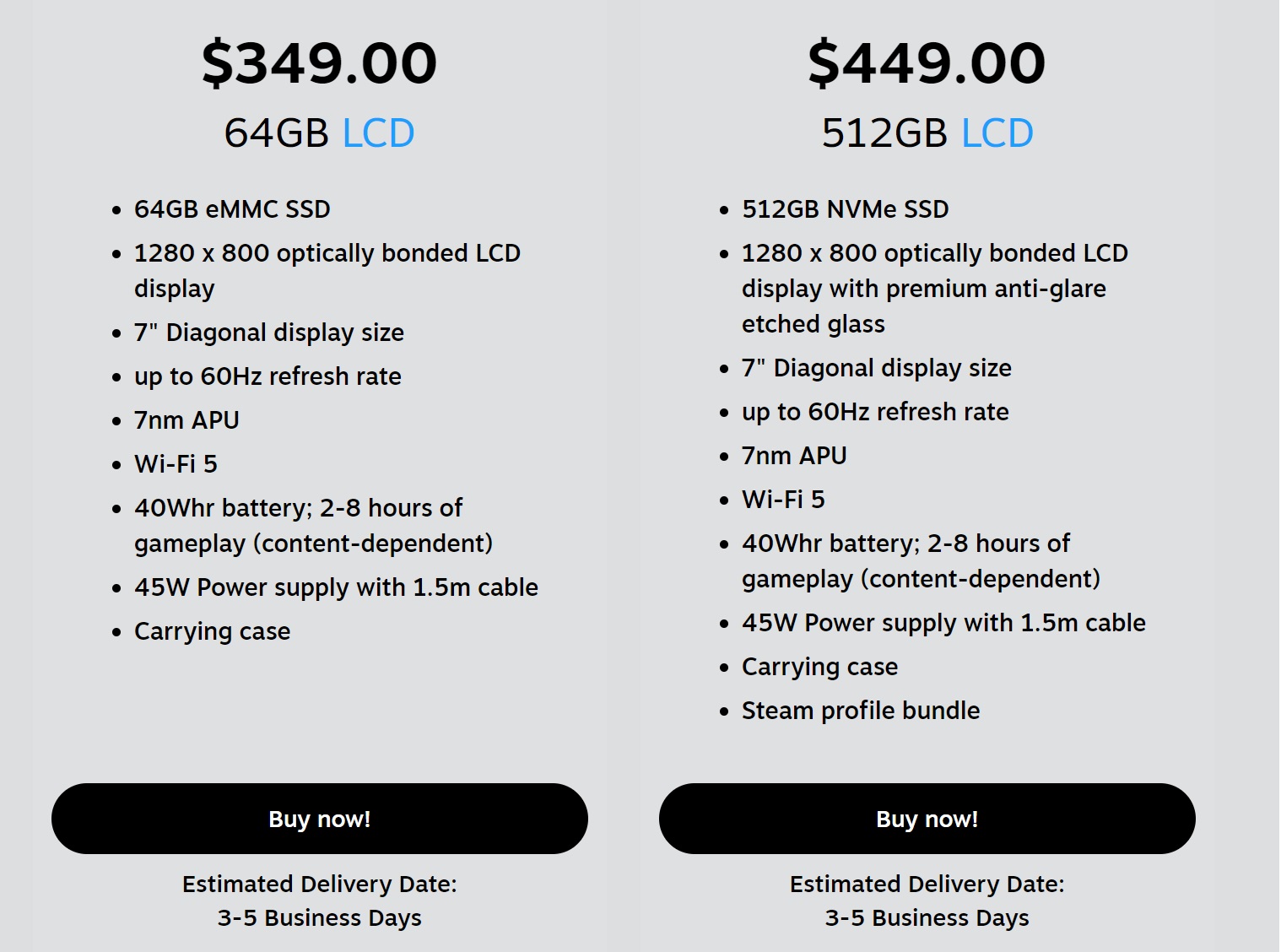
Task: Click 7nm APU in the 64GB list
Action: [186, 420]
